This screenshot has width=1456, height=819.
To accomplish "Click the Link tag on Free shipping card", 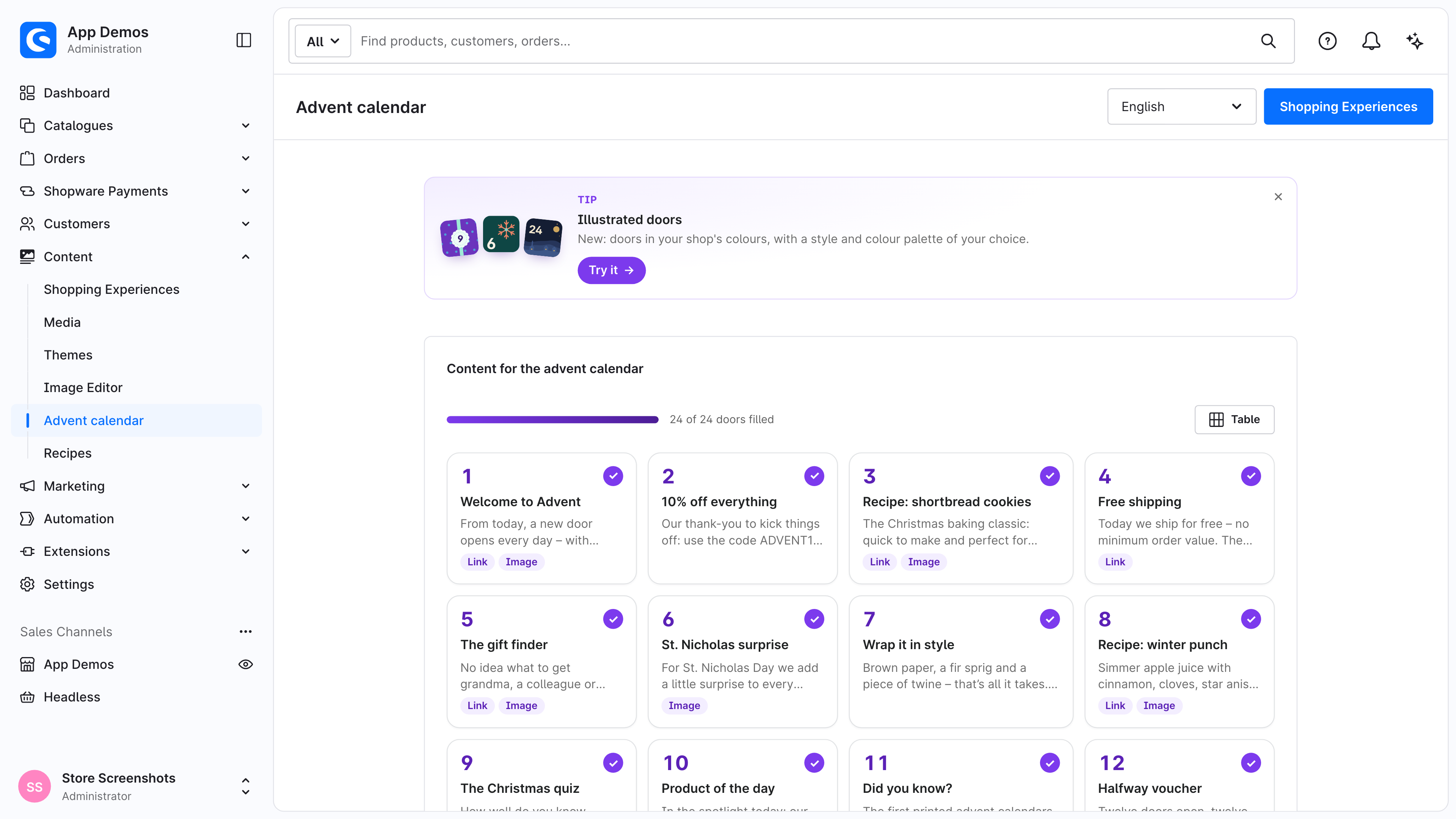I will point(1115,562).
